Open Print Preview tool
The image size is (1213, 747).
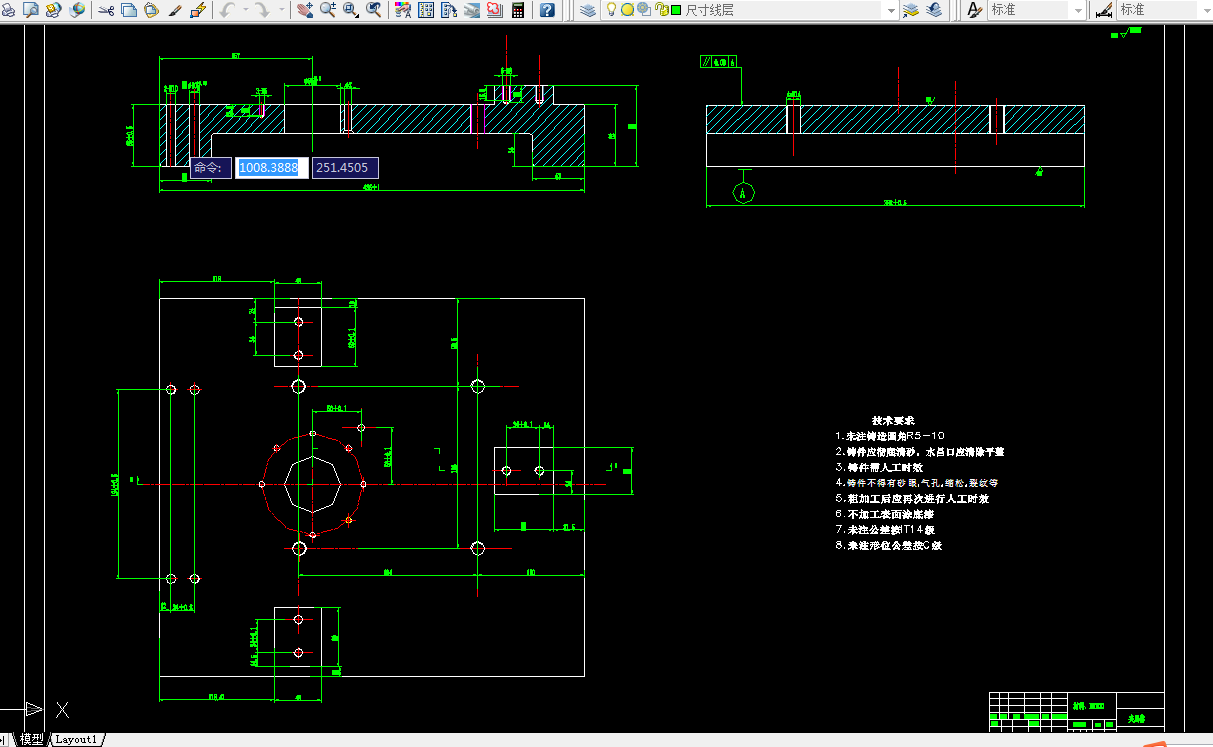coord(30,10)
